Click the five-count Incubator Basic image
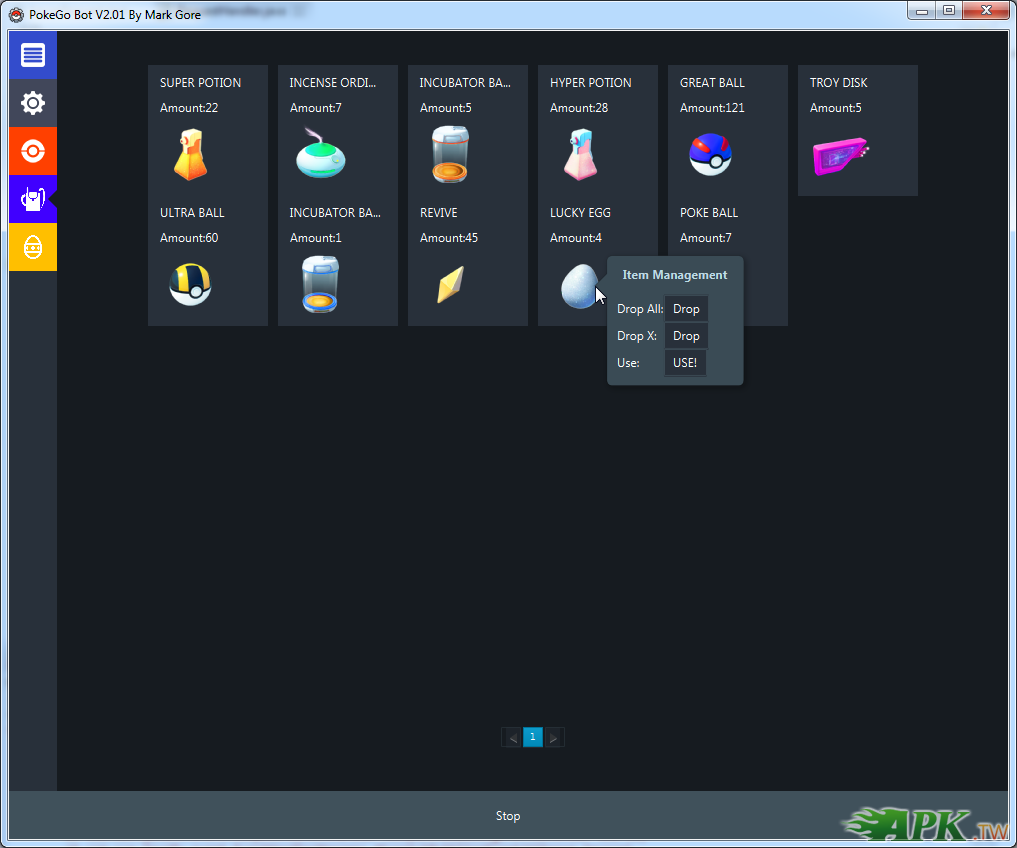Viewport: 1017px width, 848px height. (450, 154)
